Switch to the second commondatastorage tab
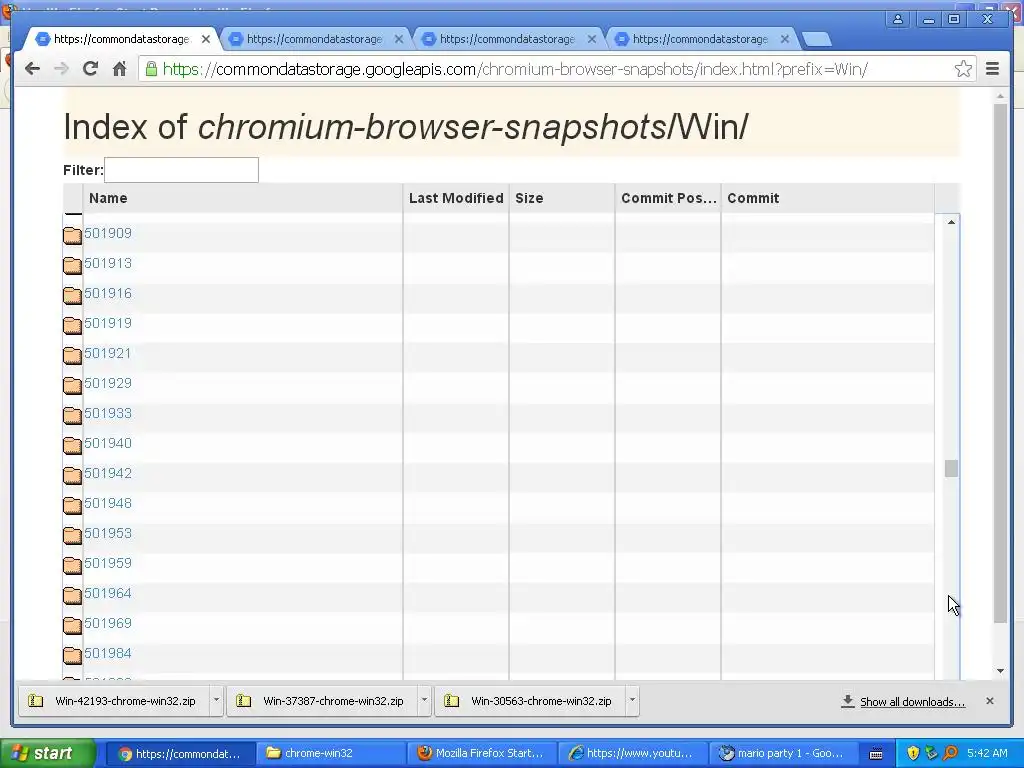The image size is (1024, 768). [315, 39]
